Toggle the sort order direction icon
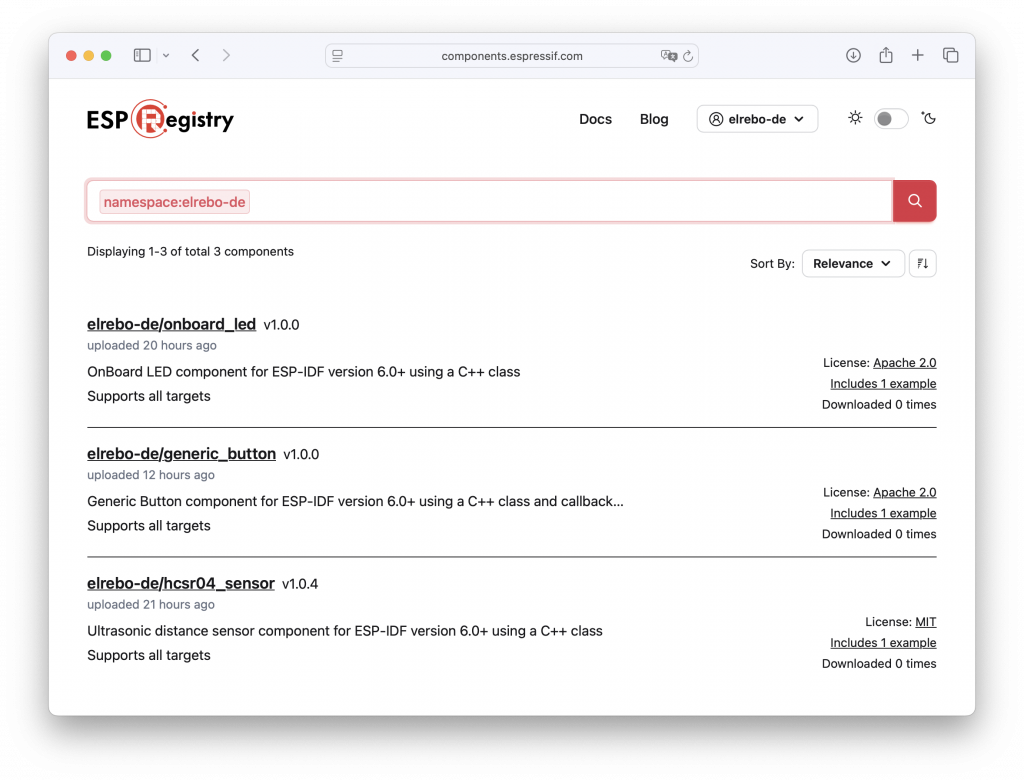This screenshot has width=1024, height=780. pyautogui.click(x=922, y=264)
